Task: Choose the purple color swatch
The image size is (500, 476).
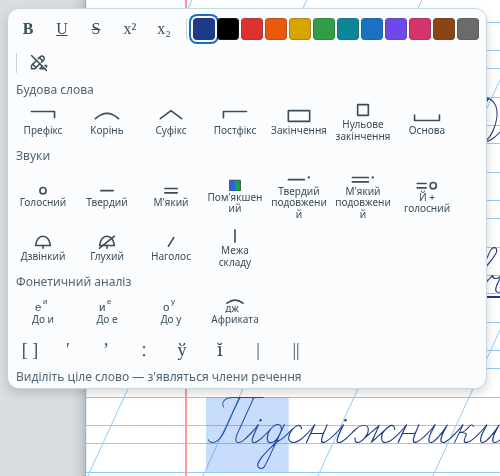Action: [396, 29]
